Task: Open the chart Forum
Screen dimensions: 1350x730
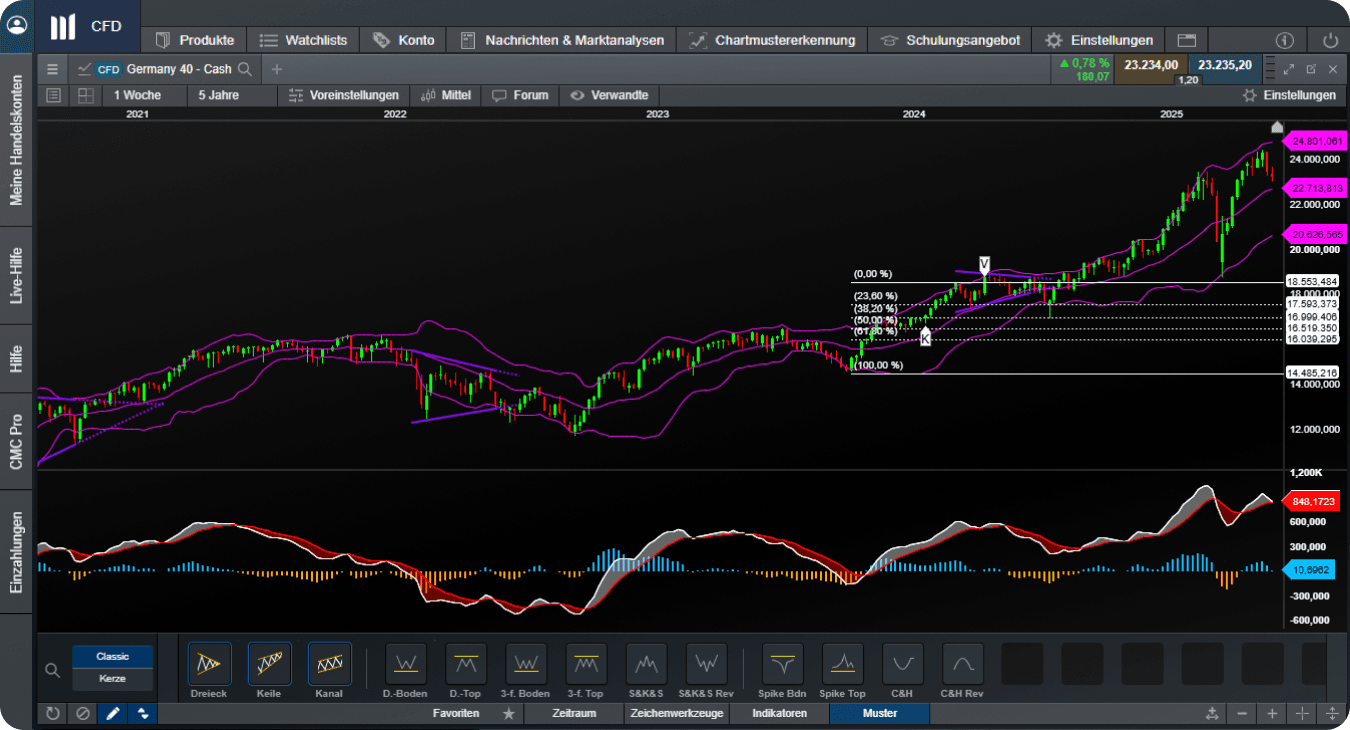Action: 520,95
